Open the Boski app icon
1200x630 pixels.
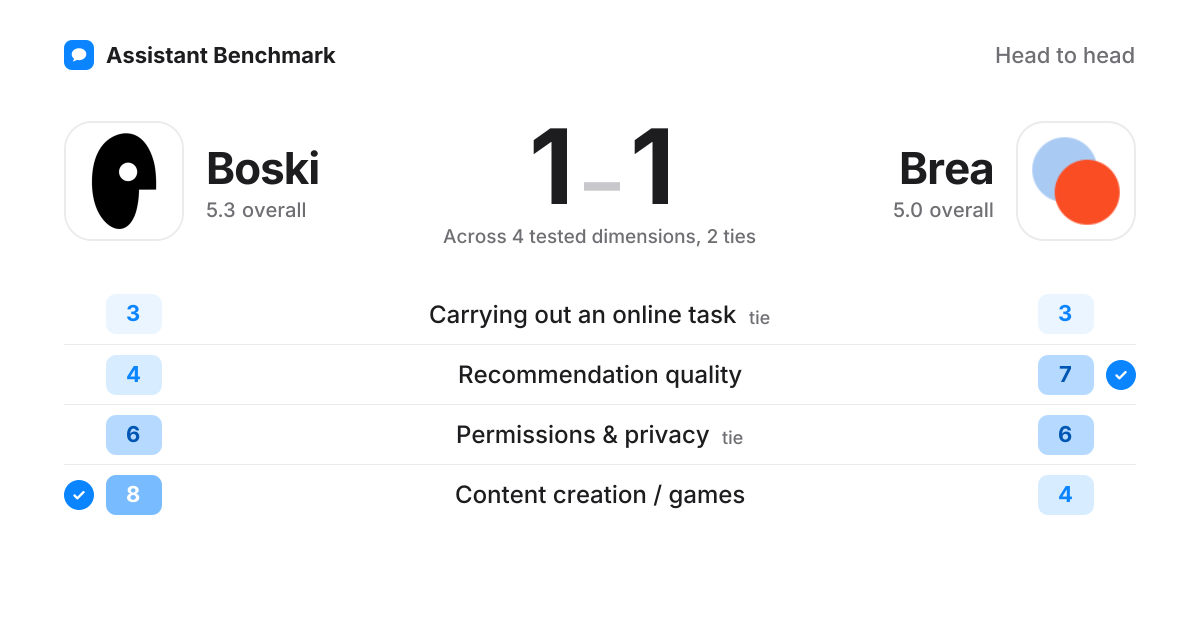[124, 181]
